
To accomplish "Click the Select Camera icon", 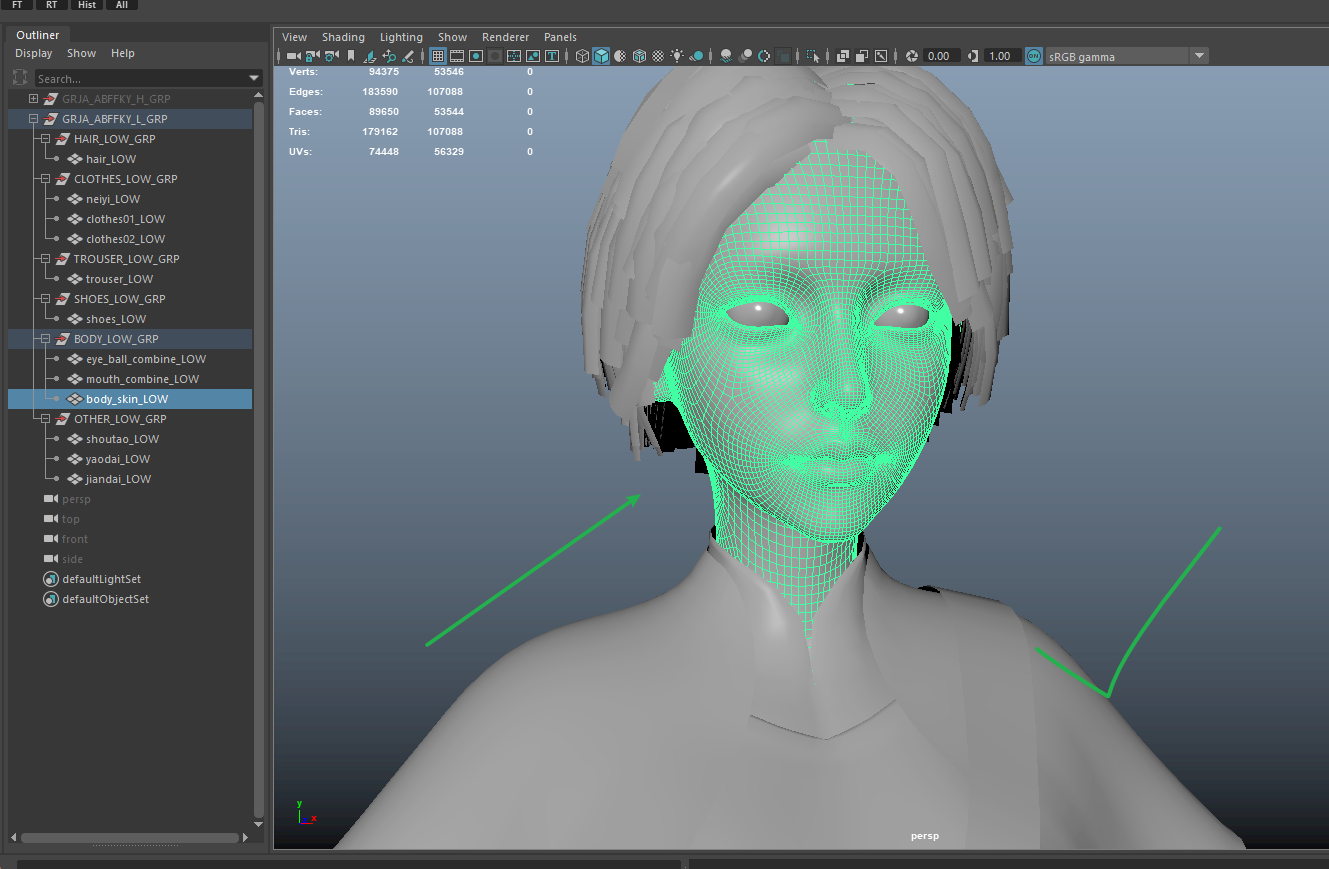I will (293, 56).
